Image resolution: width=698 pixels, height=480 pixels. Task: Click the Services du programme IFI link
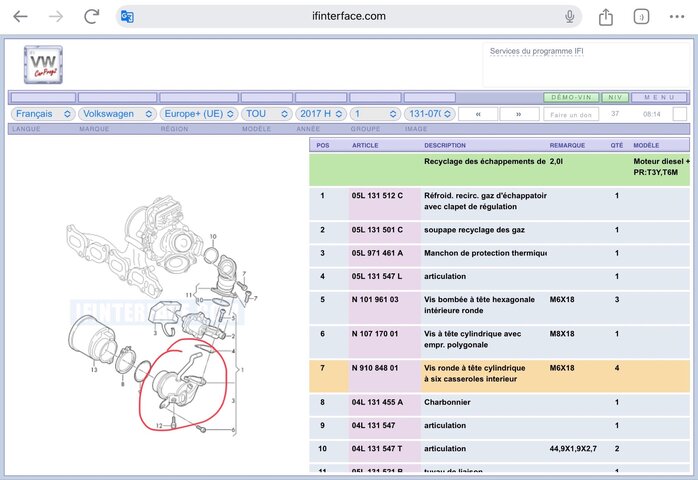(x=536, y=51)
